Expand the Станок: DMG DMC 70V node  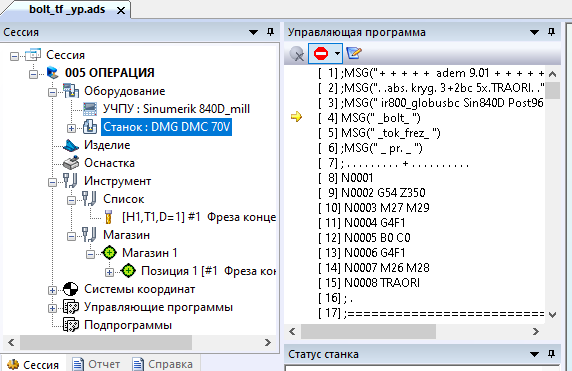pyautogui.click(x=72, y=128)
